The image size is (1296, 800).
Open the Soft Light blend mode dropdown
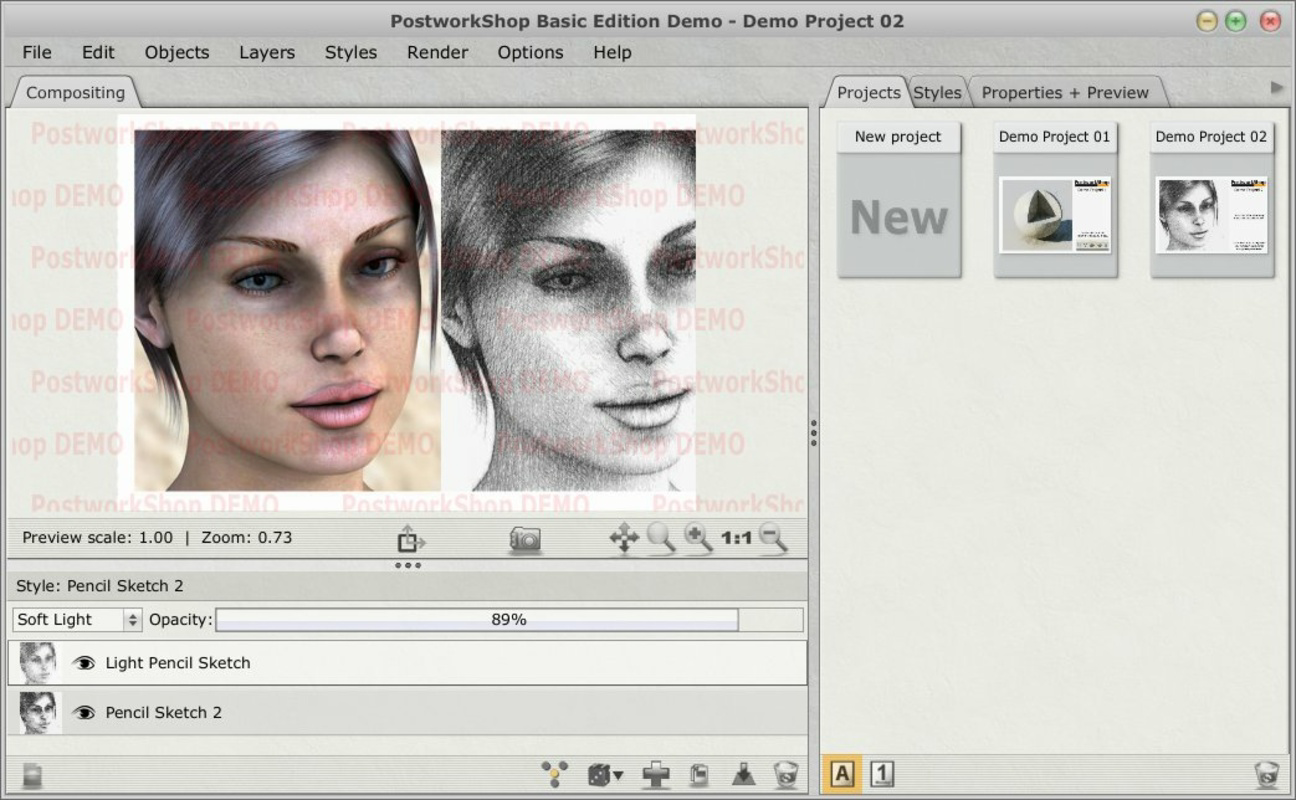pyautogui.click(x=77, y=620)
